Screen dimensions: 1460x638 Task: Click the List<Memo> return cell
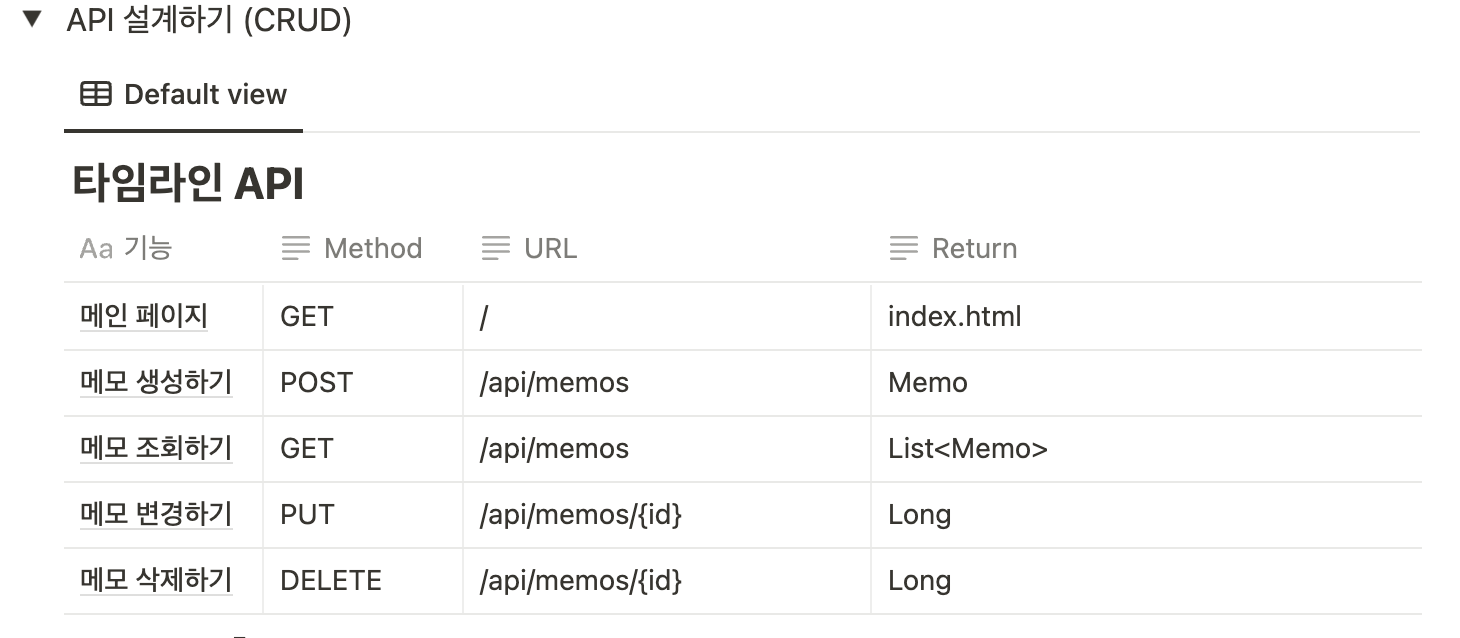[967, 448]
